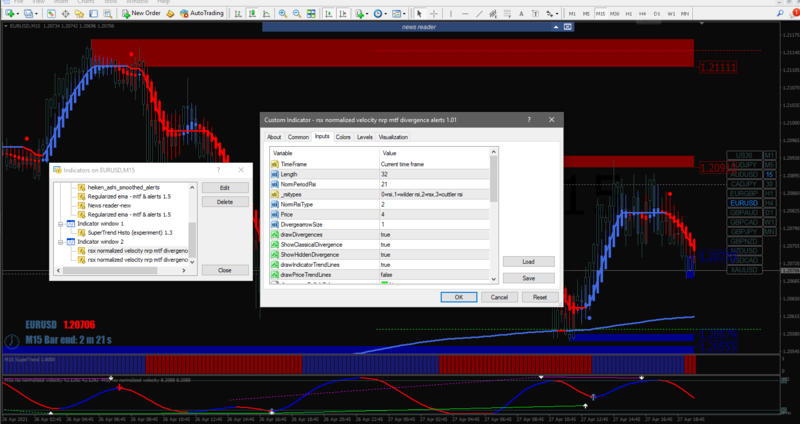
Task: Collapse the Indicator window 1 tree node
Action: [x=60, y=222]
